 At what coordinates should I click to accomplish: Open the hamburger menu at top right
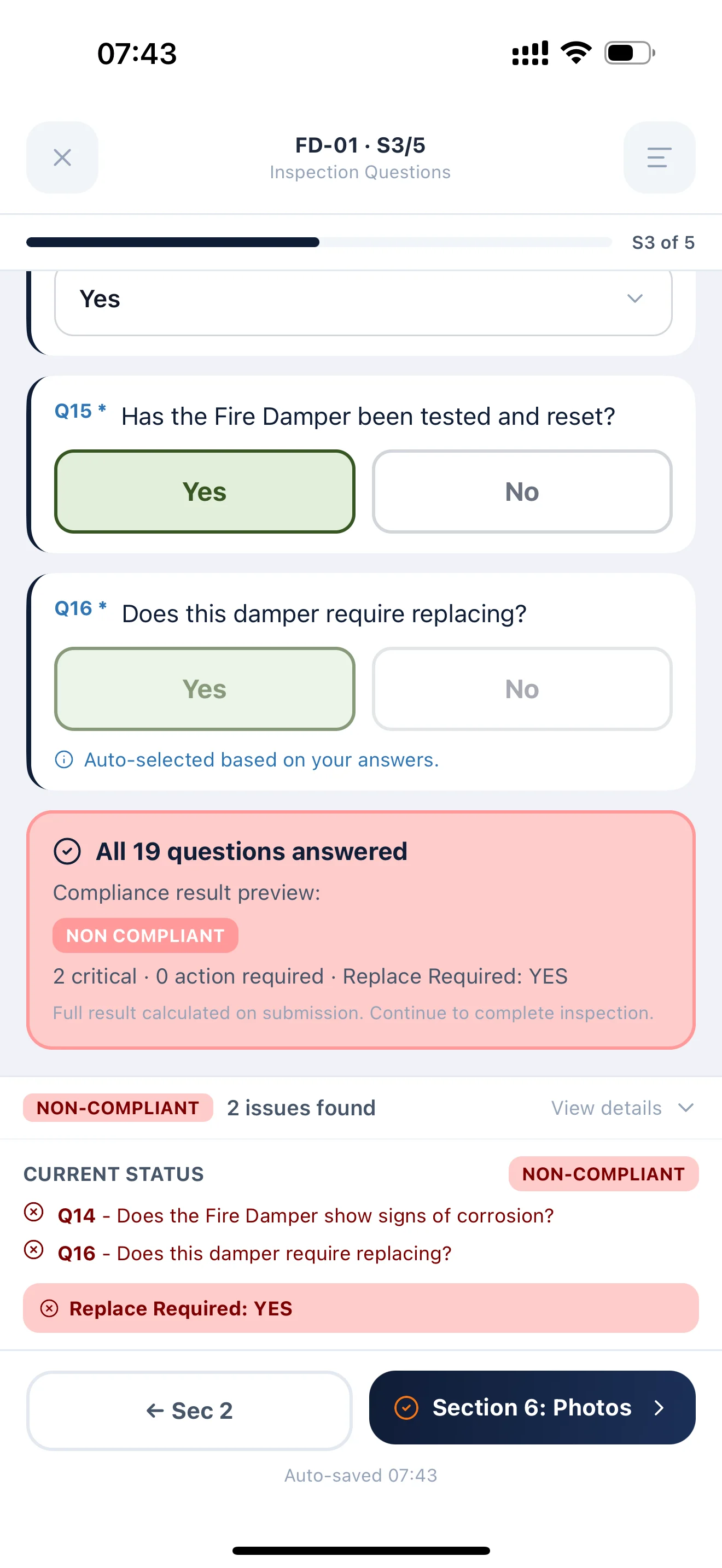pos(659,157)
